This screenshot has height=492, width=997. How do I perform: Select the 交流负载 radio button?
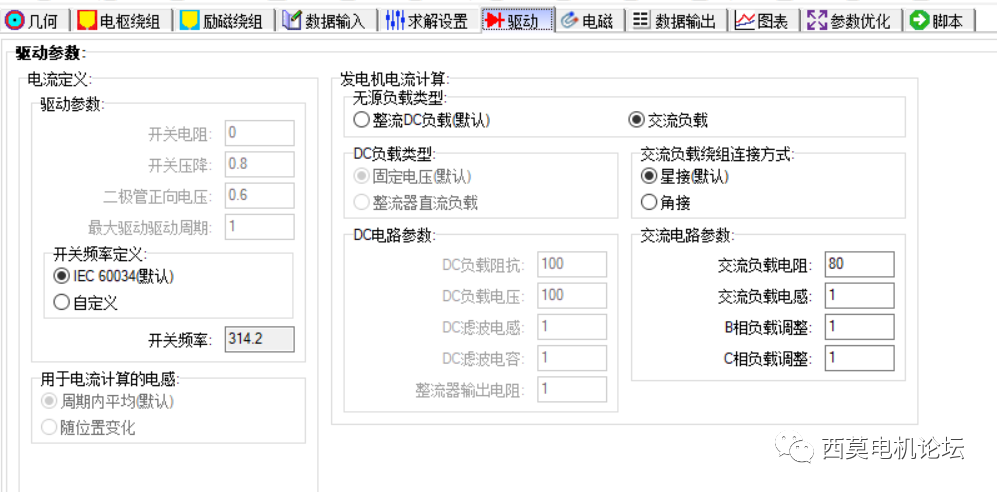[668, 120]
